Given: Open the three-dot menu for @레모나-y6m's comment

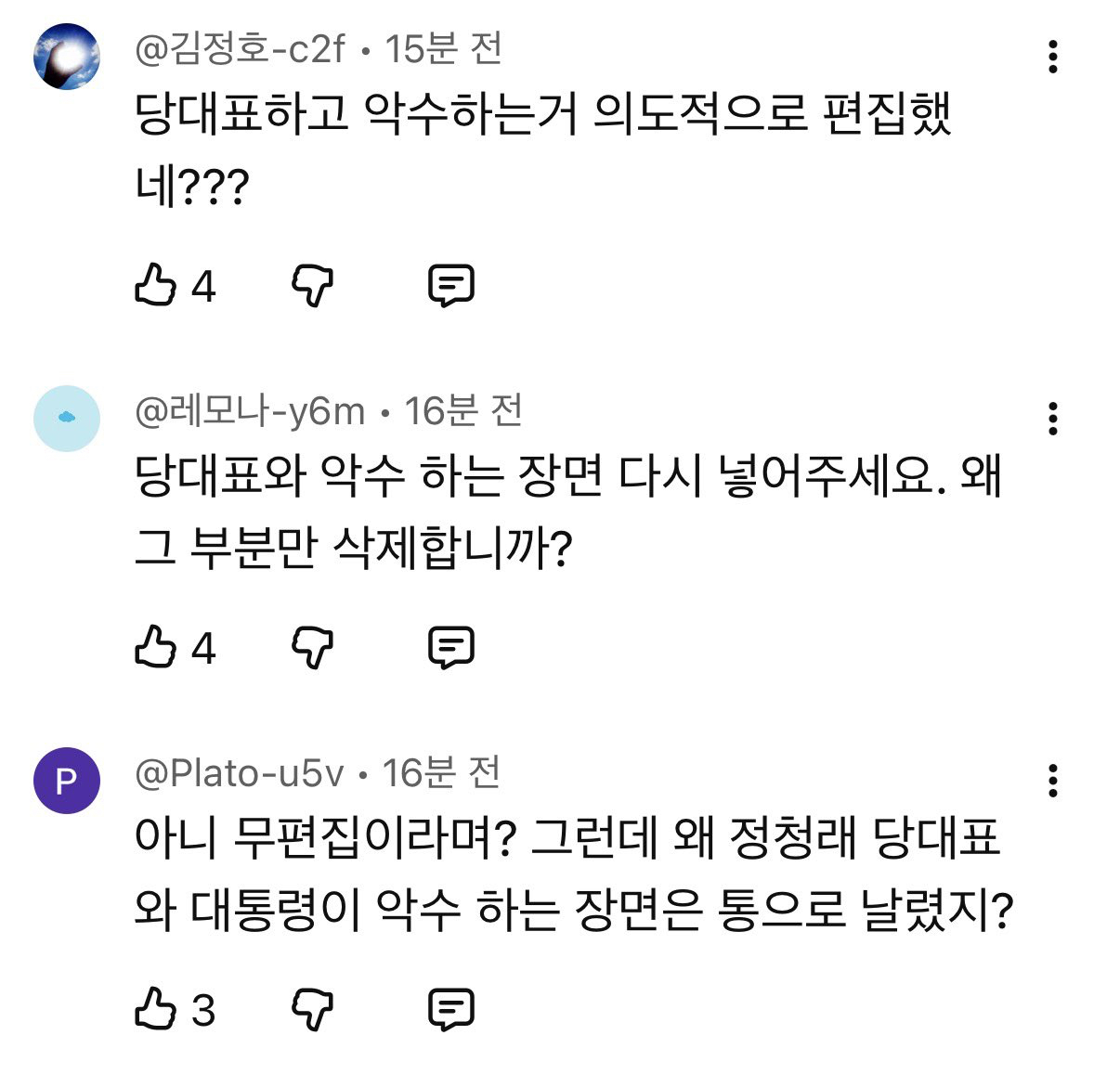Looking at the screenshot, I should click(1052, 419).
